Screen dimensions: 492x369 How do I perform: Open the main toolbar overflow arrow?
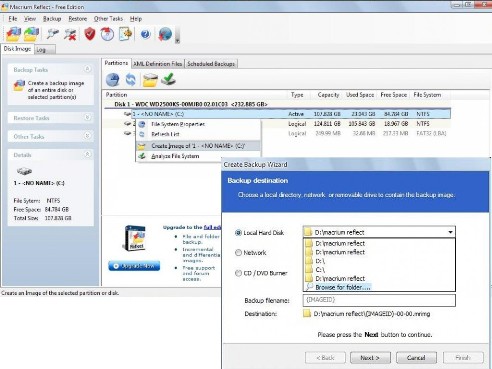(177, 35)
